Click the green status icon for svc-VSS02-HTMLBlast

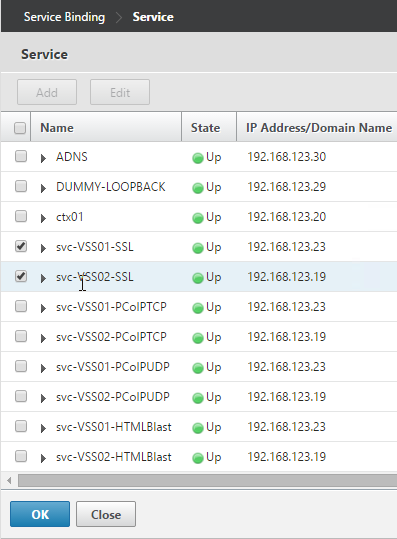click(x=198, y=458)
